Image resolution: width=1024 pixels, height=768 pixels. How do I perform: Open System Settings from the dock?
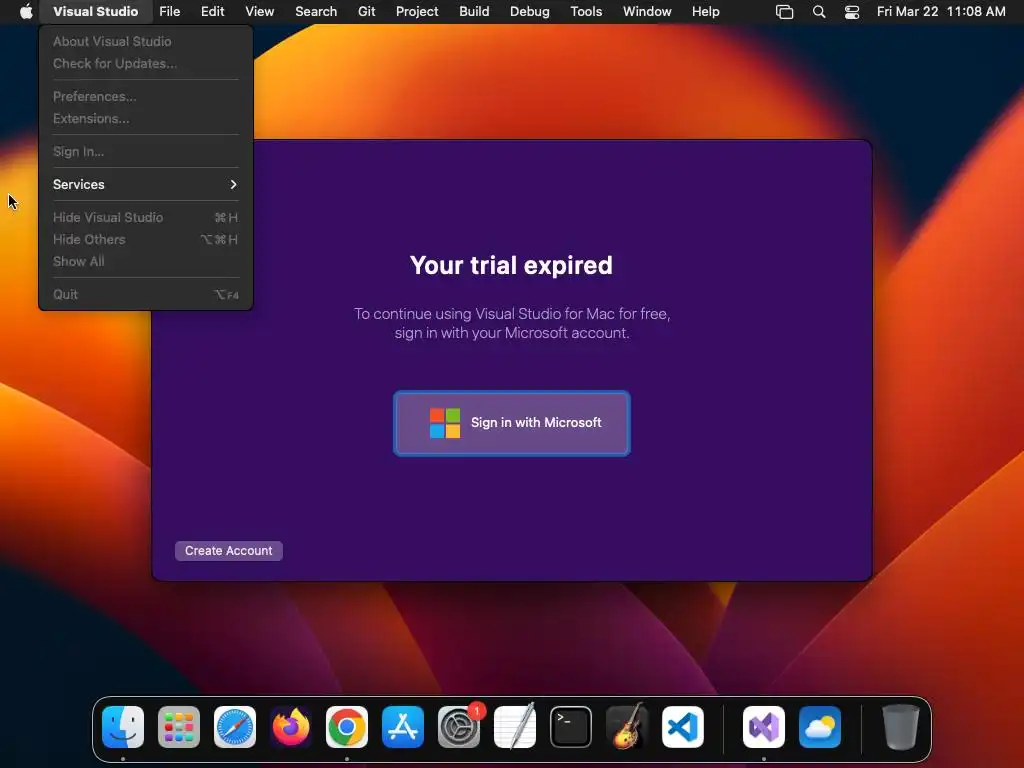pos(459,726)
